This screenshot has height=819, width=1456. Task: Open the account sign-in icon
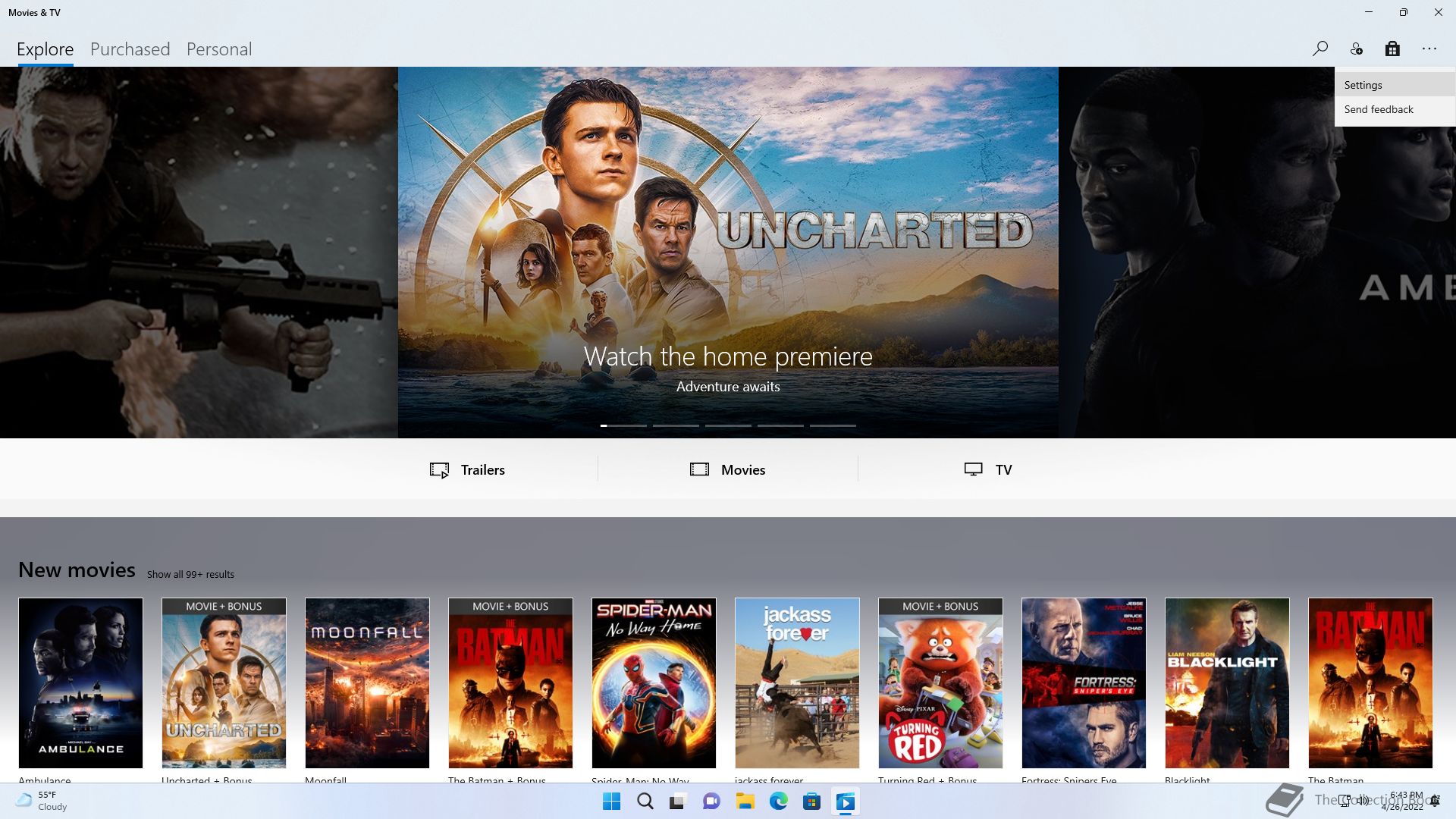coord(1356,49)
